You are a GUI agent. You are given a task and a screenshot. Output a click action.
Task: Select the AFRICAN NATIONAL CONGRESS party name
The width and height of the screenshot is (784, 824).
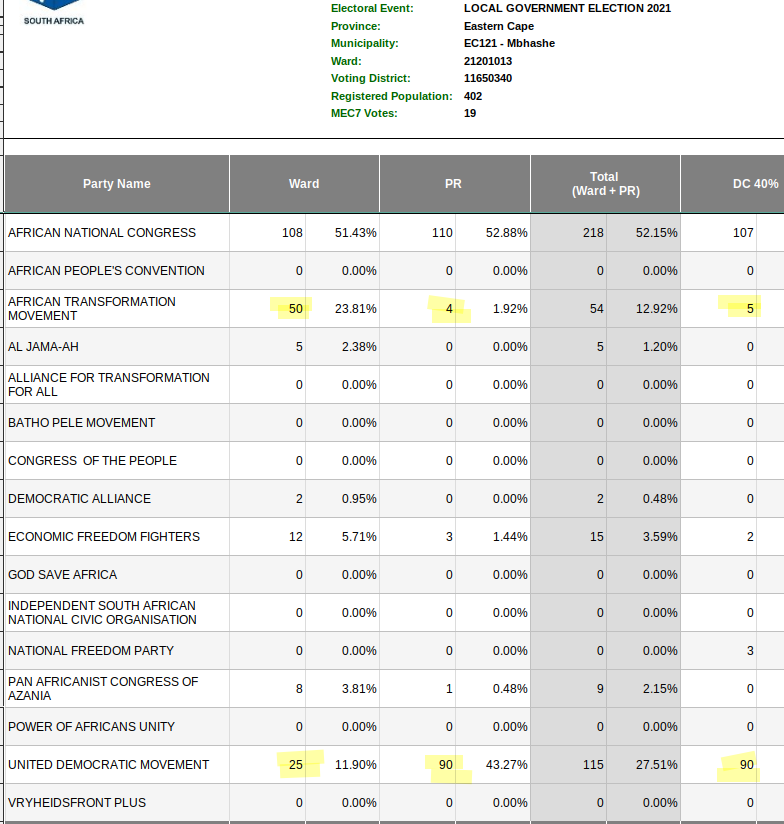click(x=102, y=233)
